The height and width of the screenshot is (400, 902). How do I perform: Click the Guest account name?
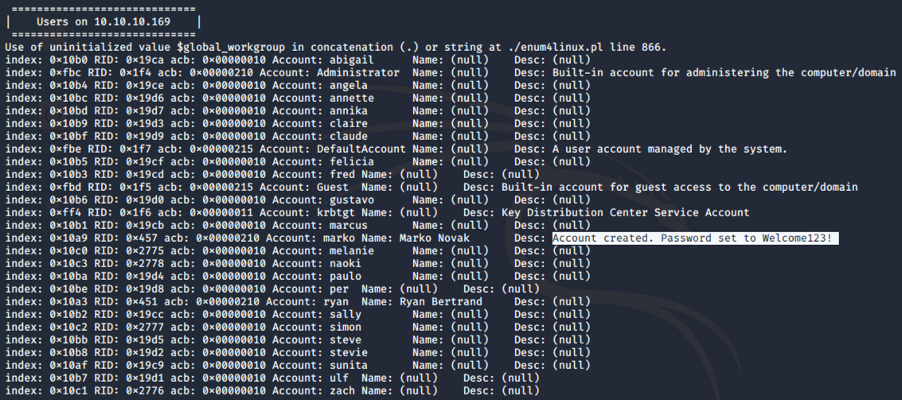click(x=332, y=187)
